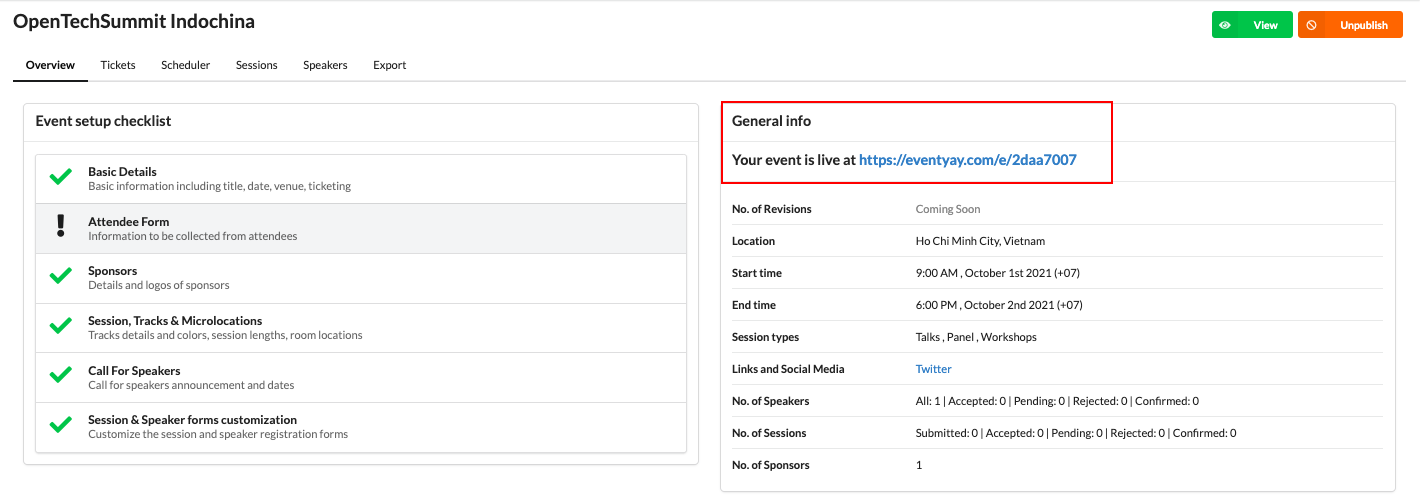Viewport: 1420px width, 497px height.
Task: Click checkmark beside Call For Speakers
Action: (61, 375)
